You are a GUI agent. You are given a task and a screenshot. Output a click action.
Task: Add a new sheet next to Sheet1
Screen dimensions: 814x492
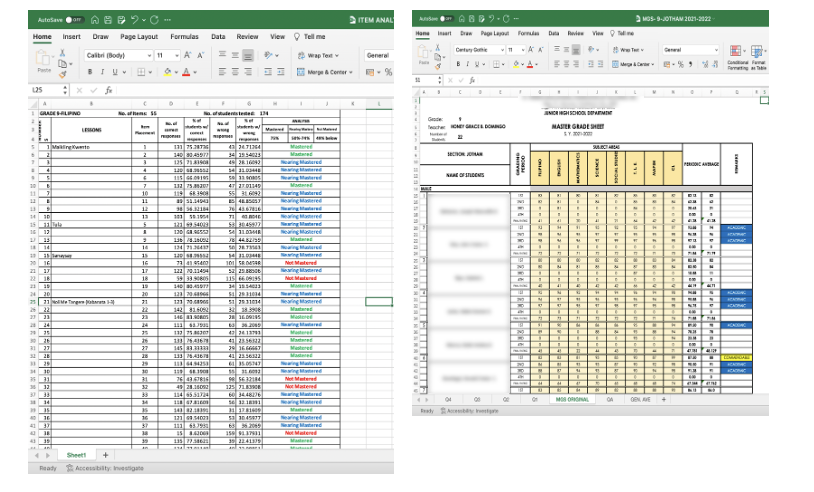[x=105, y=455]
